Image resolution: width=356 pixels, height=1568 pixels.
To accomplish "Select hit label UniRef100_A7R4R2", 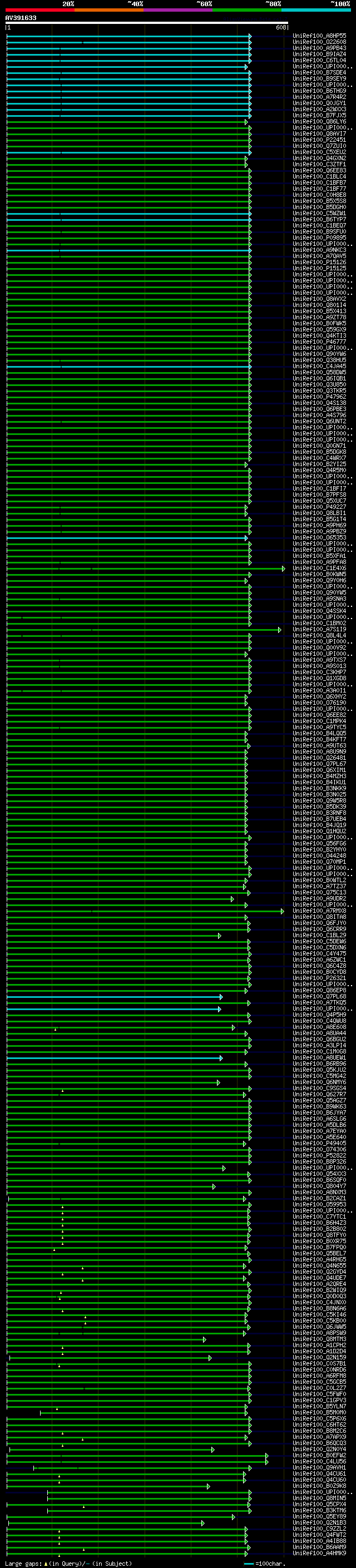I will point(319,97).
